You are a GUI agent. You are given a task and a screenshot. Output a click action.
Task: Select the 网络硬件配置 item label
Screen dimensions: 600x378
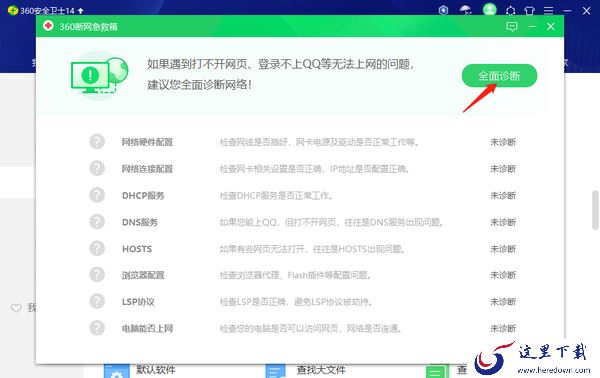pos(147,142)
